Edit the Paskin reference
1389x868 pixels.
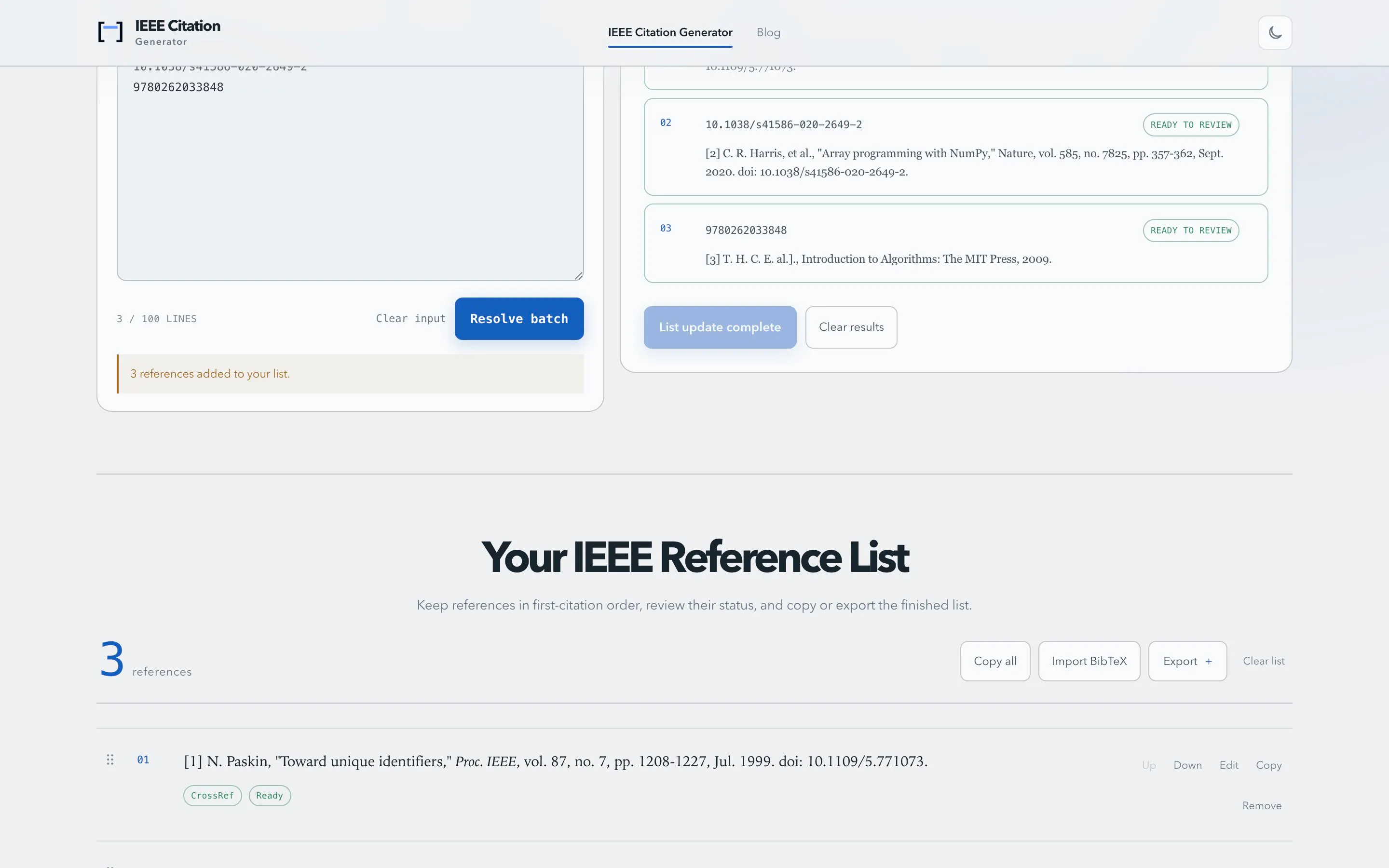pyautogui.click(x=1229, y=765)
